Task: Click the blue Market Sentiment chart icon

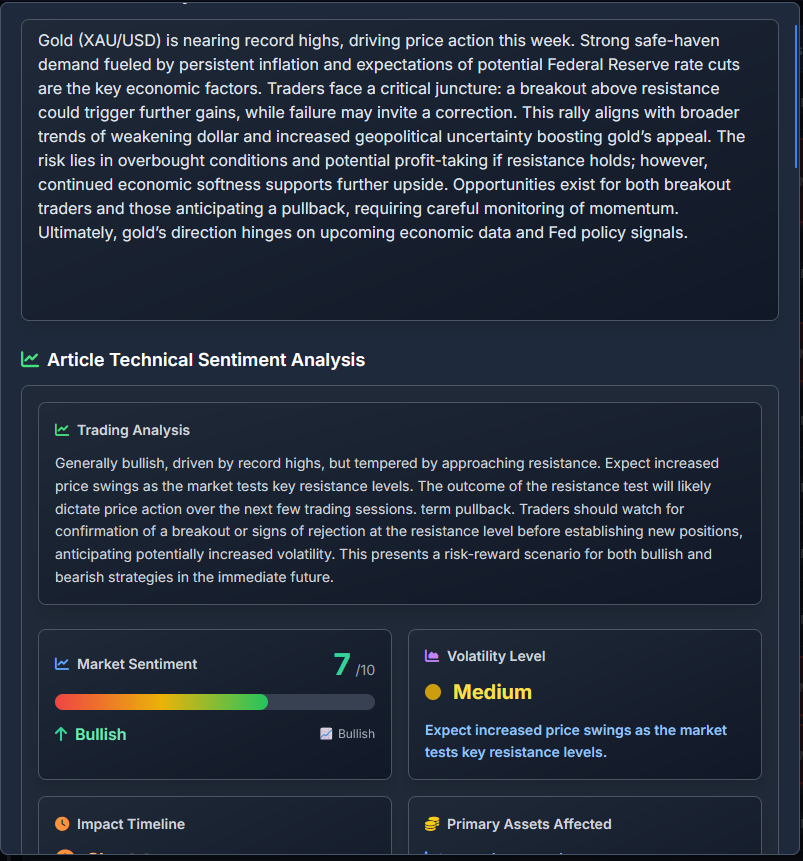Action: [x=62, y=664]
